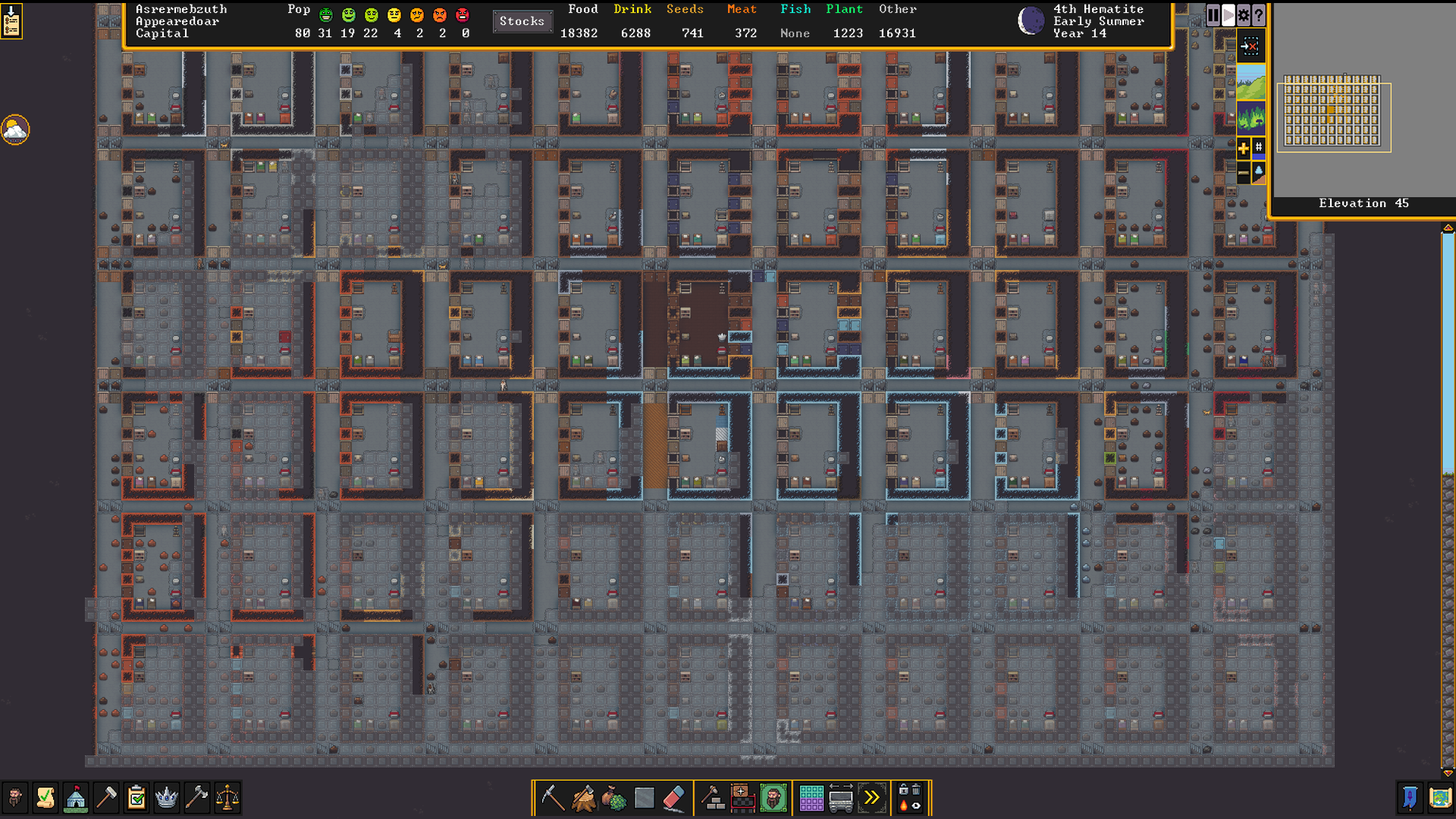
Task: Toggle the eye visibility icon
Action: (916, 806)
